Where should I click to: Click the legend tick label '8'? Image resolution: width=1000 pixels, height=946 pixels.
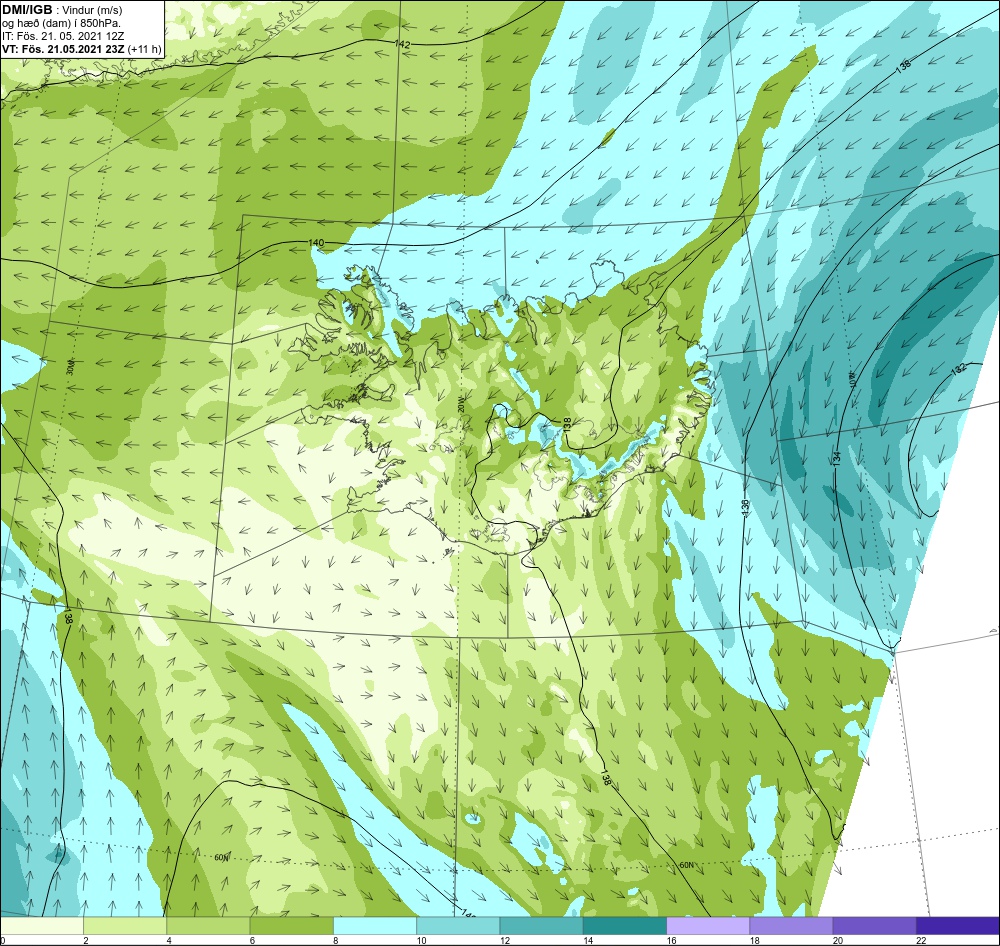335,940
